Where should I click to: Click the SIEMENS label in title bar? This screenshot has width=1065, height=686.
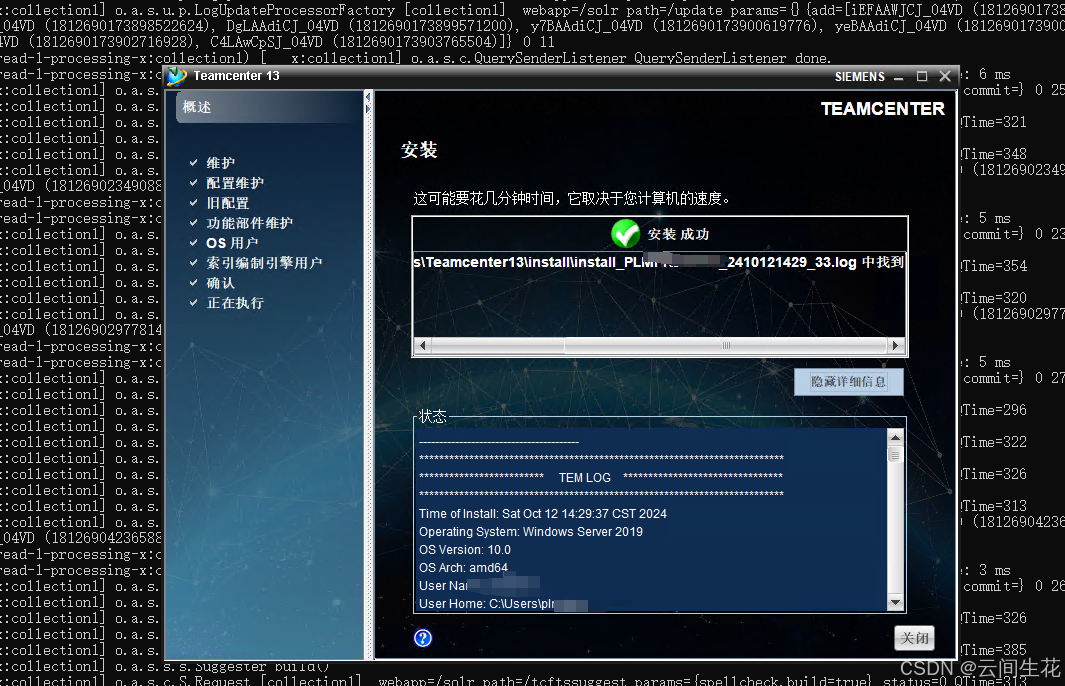(x=860, y=77)
